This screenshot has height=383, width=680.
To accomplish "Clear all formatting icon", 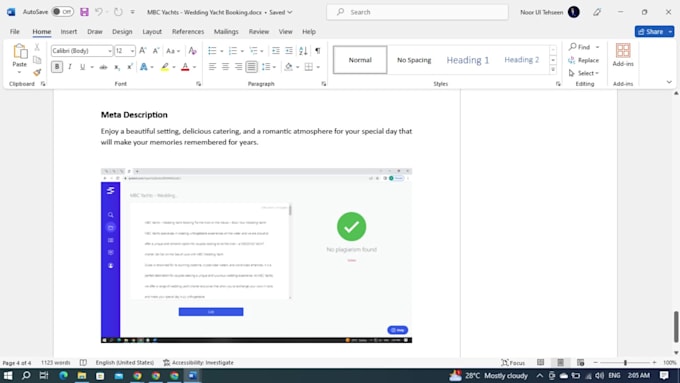I will coord(193,51).
